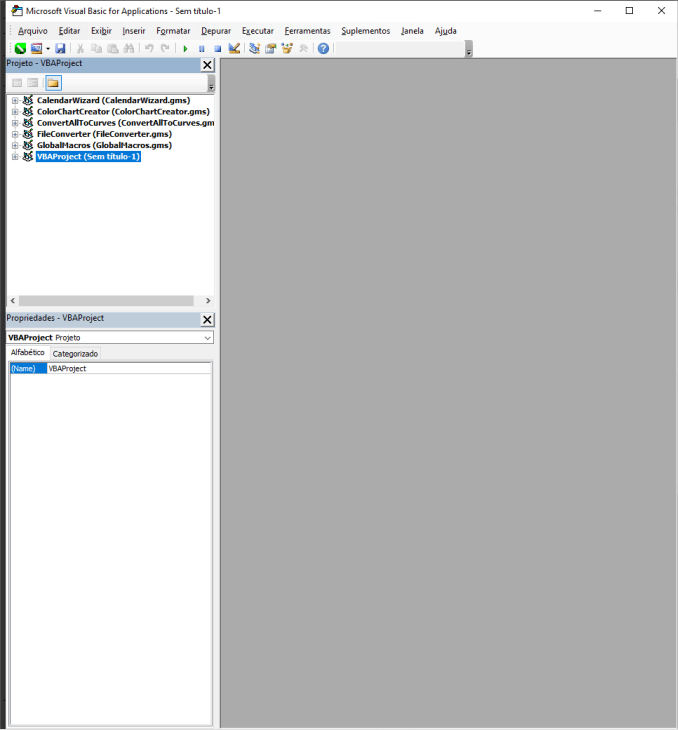This screenshot has width=678, height=730.
Task: Close the Projeto - VBAProject panel
Action: tap(207, 65)
